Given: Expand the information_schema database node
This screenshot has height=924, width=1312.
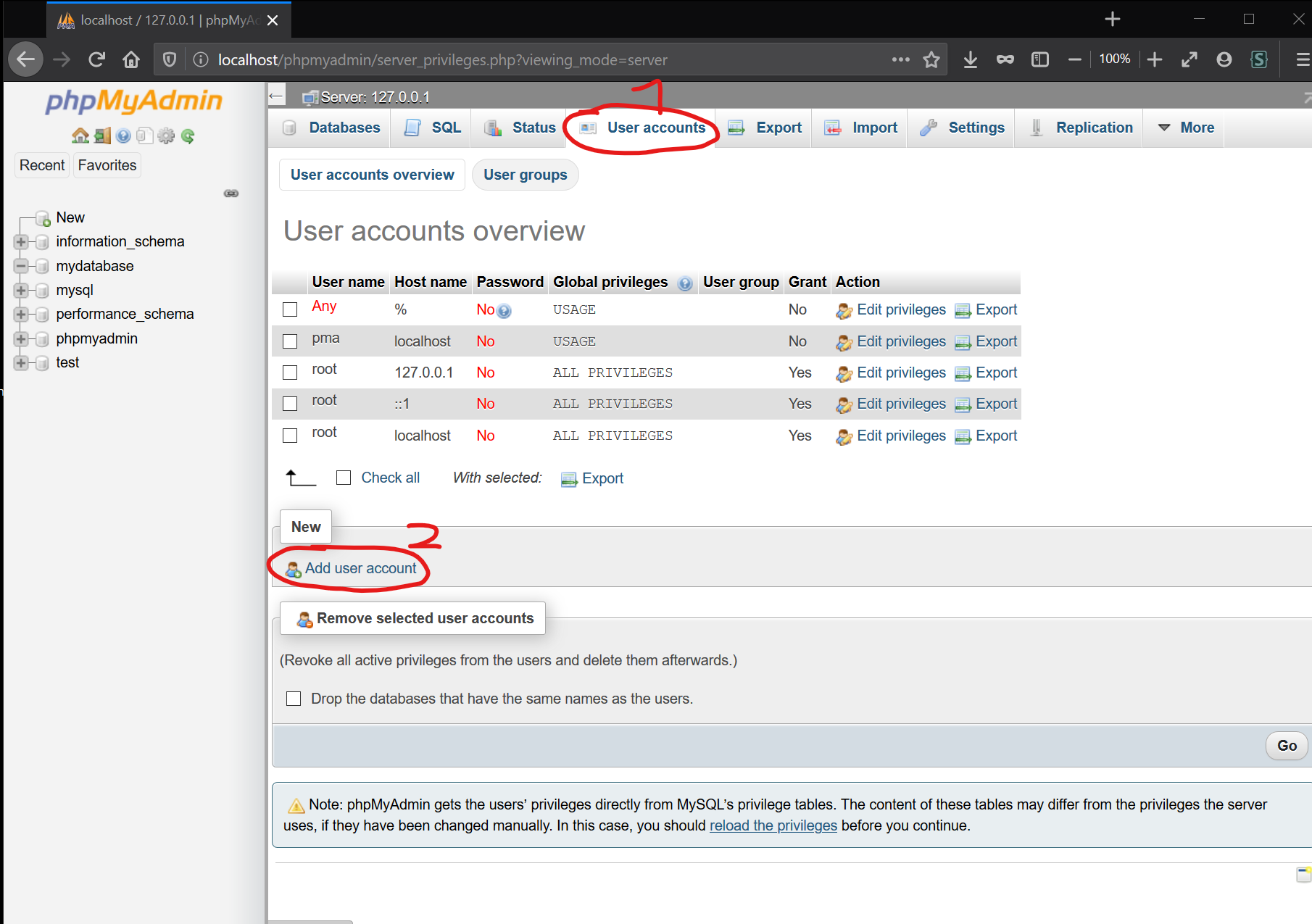Looking at the screenshot, I should [x=21, y=242].
